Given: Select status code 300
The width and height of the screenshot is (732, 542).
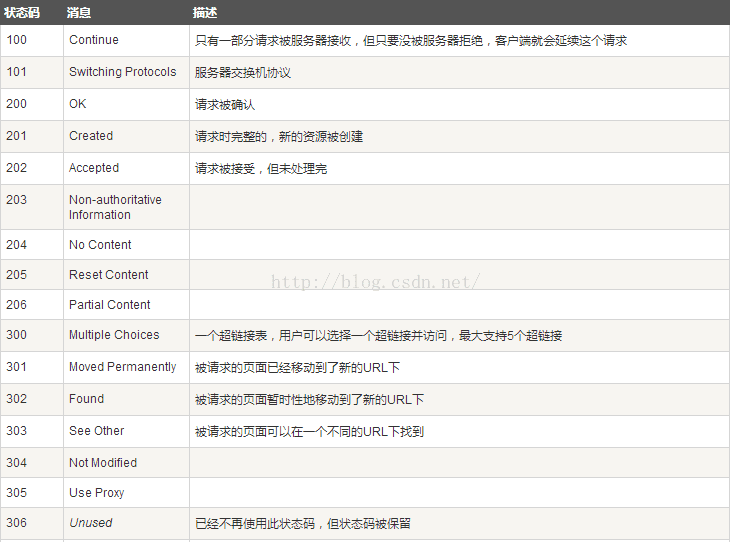Looking at the screenshot, I should pyautogui.click(x=16, y=335).
